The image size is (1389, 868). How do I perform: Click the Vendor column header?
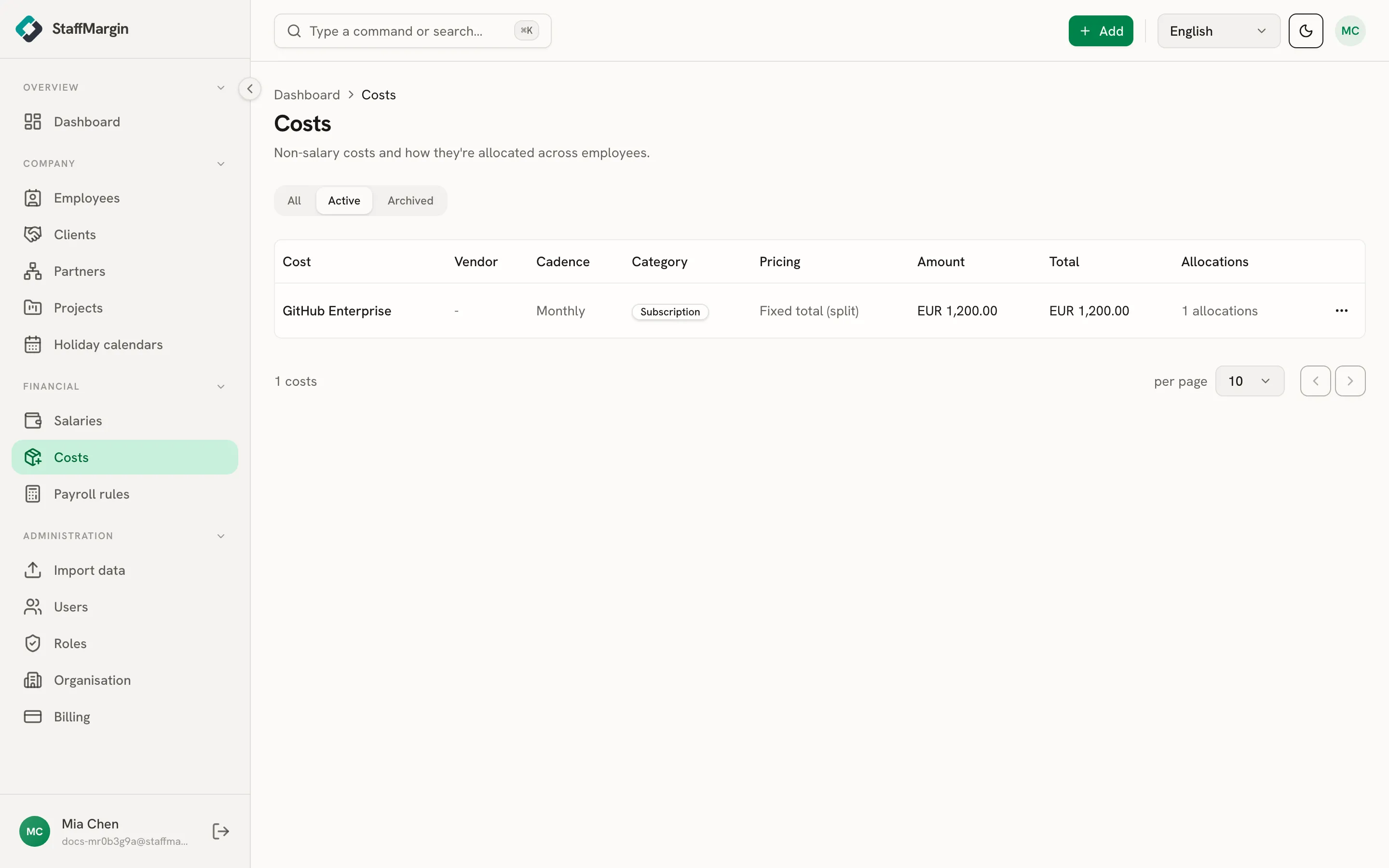476,262
